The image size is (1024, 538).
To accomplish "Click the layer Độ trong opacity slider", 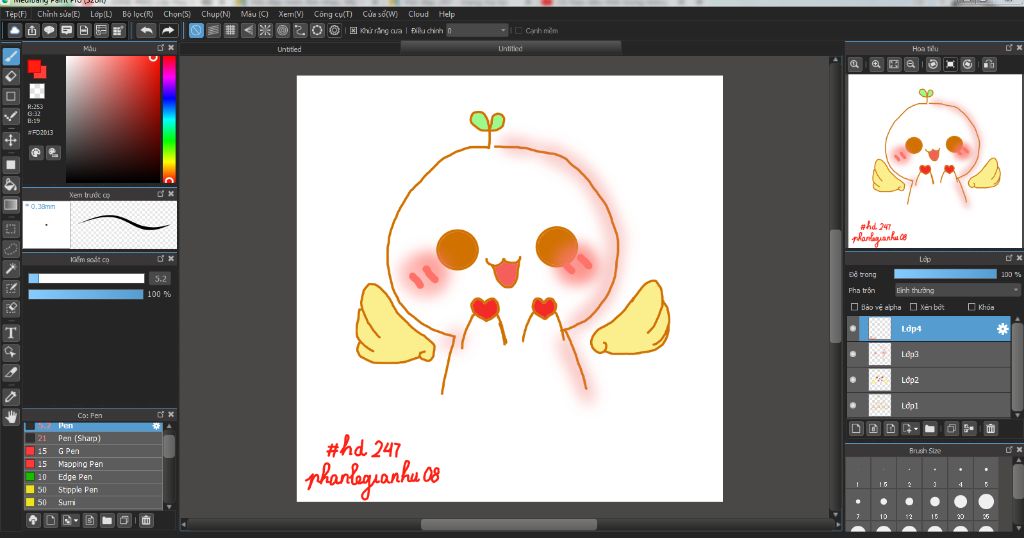I will 945,274.
